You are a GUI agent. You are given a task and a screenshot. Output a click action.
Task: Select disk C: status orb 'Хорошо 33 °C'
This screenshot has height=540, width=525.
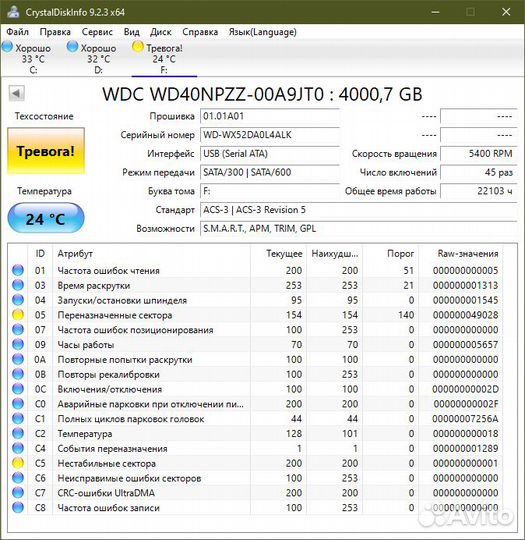point(7,47)
